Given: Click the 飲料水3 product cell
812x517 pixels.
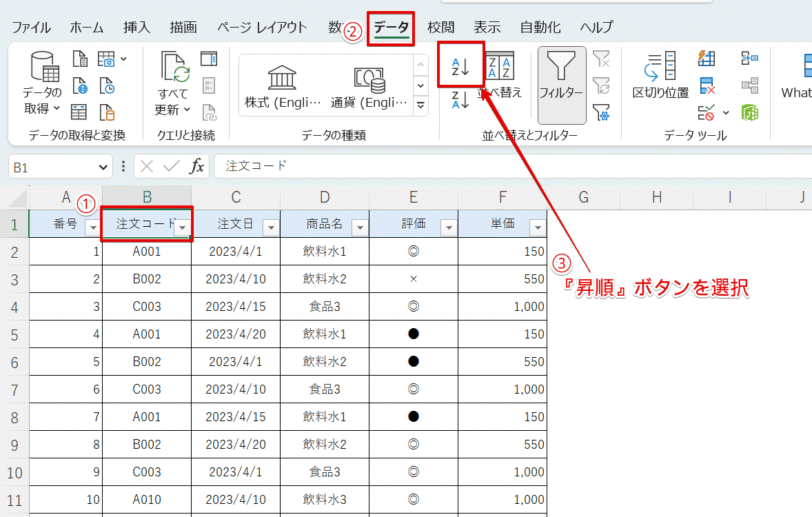Looking at the screenshot, I should [x=325, y=499].
